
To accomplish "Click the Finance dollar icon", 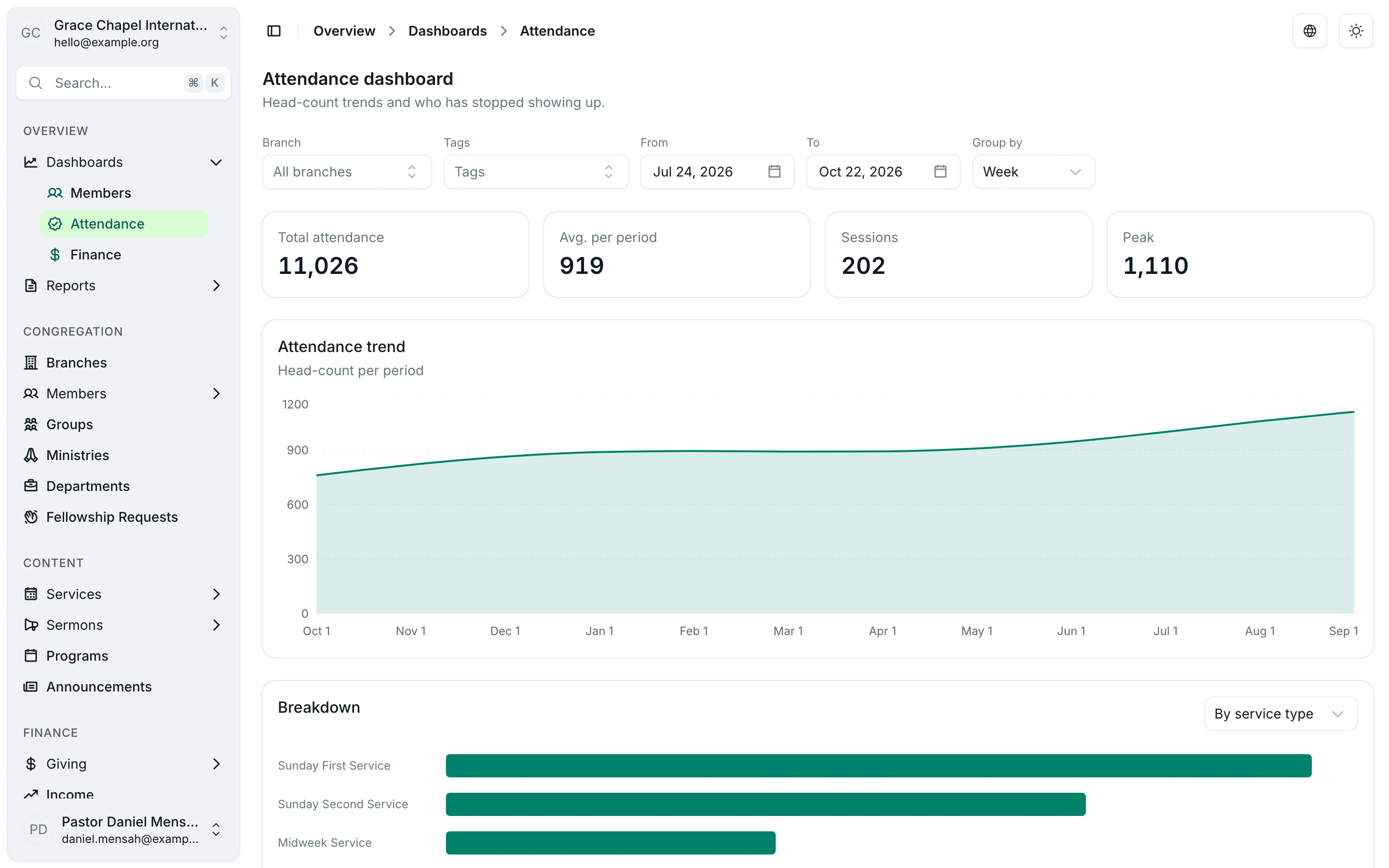I will (x=55, y=255).
